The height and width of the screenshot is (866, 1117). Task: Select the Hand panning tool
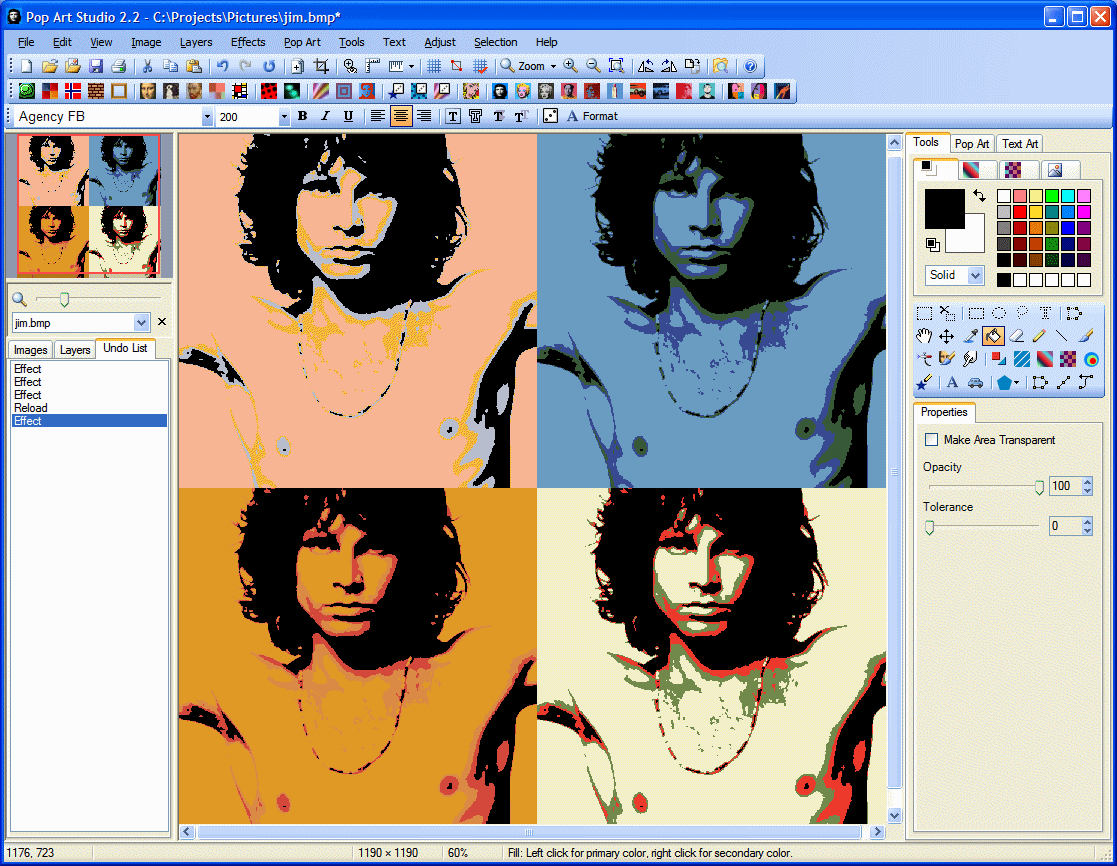coord(925,336)
